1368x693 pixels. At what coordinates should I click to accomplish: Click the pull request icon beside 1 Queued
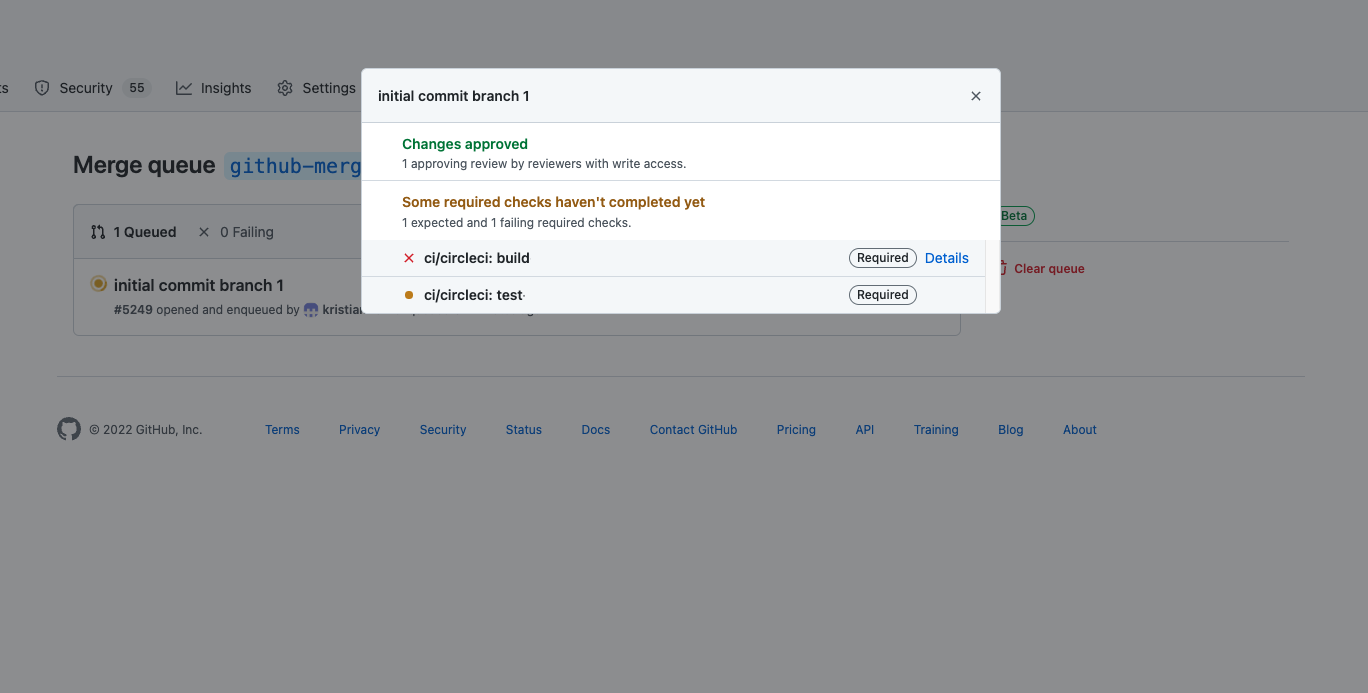98,231
